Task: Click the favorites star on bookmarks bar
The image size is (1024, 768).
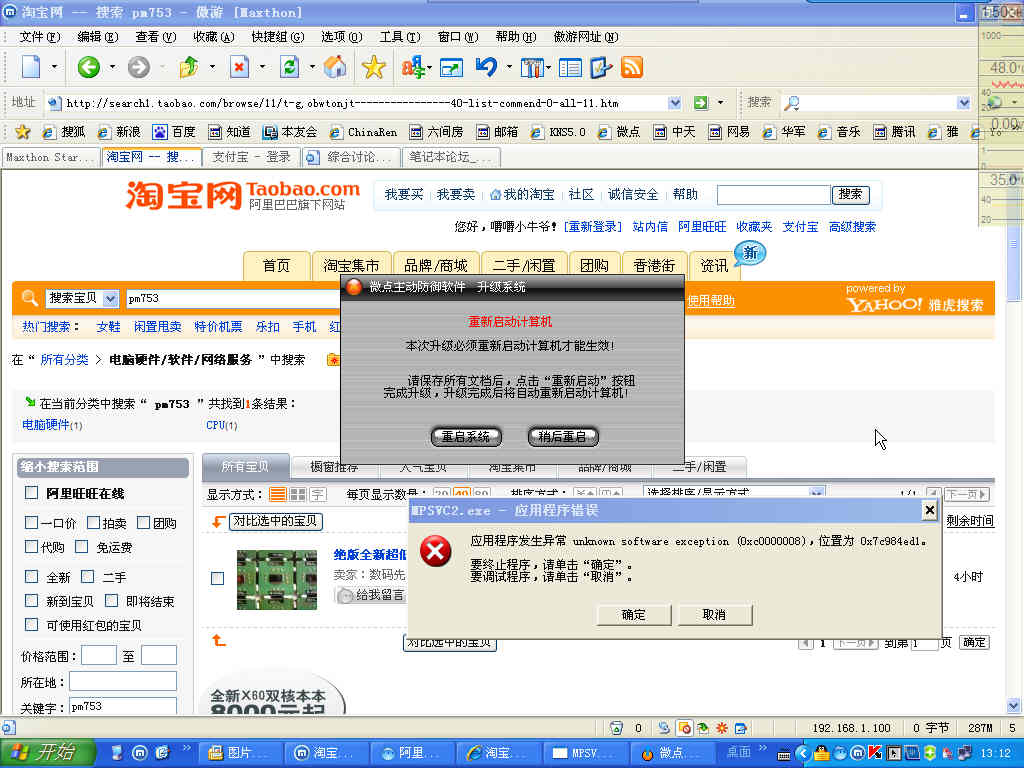Action: pyautogui.click(x=23, y=132)
